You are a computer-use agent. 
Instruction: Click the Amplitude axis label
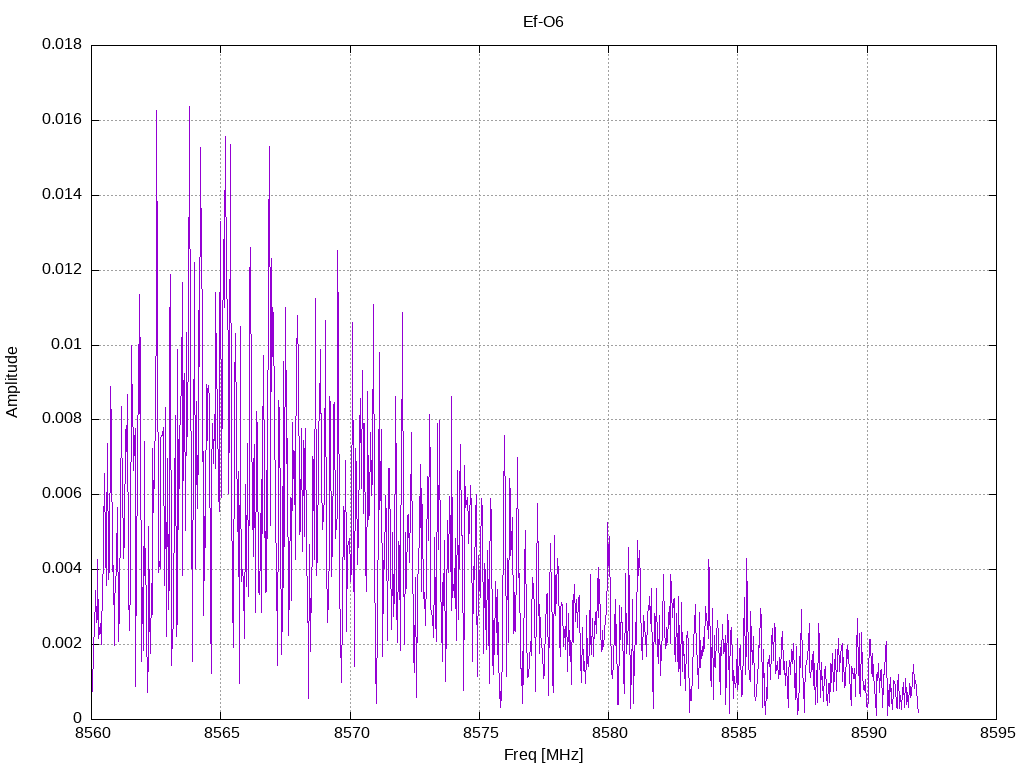[x=12, y=382]
